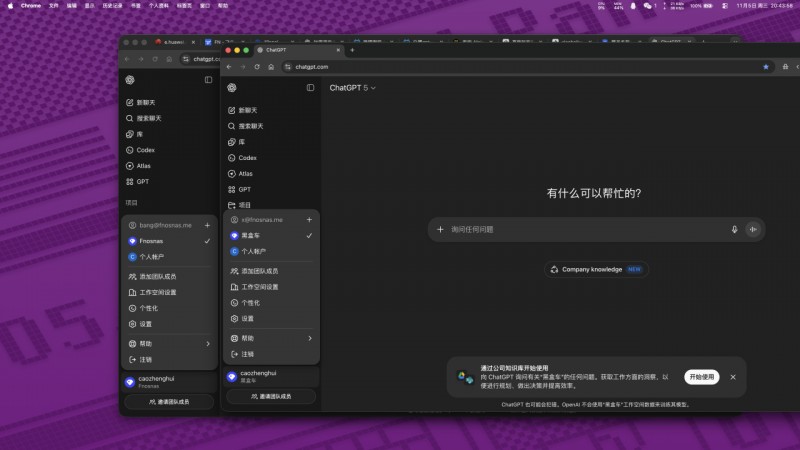Dismiss the company knowledge banner

[x=733, y=377]
